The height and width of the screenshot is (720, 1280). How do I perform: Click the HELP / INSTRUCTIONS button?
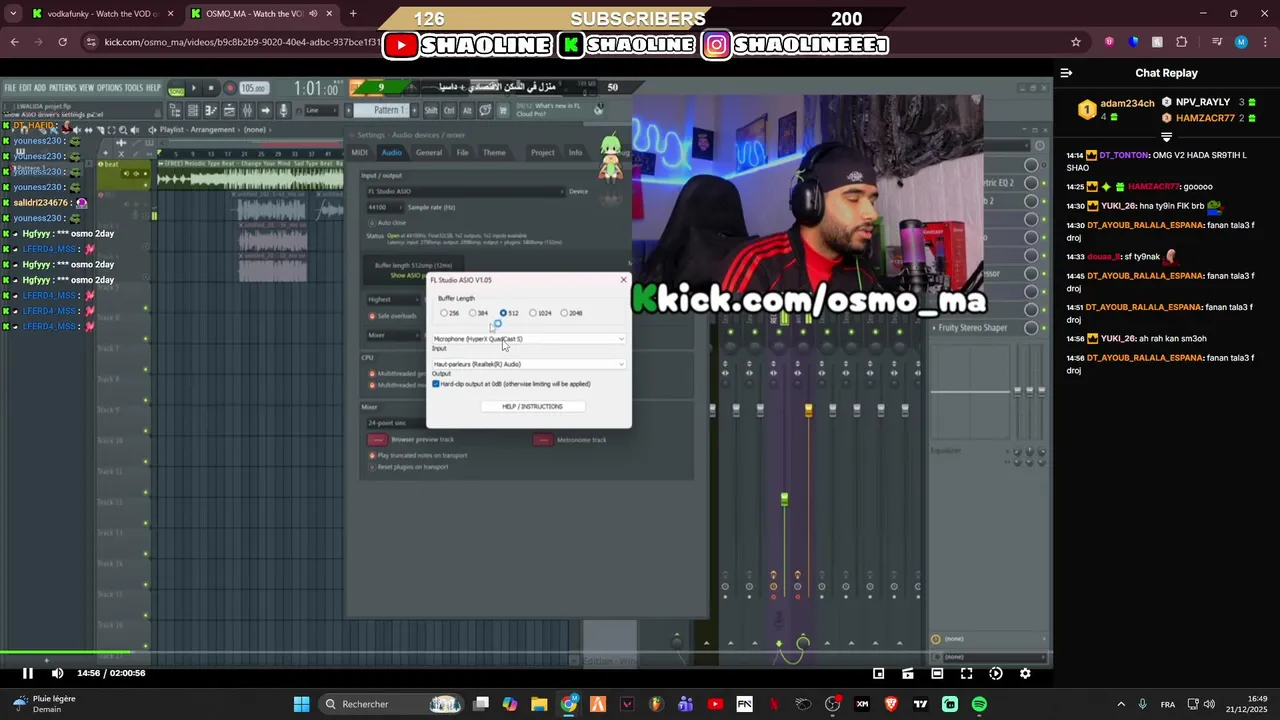pyautogui.click(x=532, y=407)
